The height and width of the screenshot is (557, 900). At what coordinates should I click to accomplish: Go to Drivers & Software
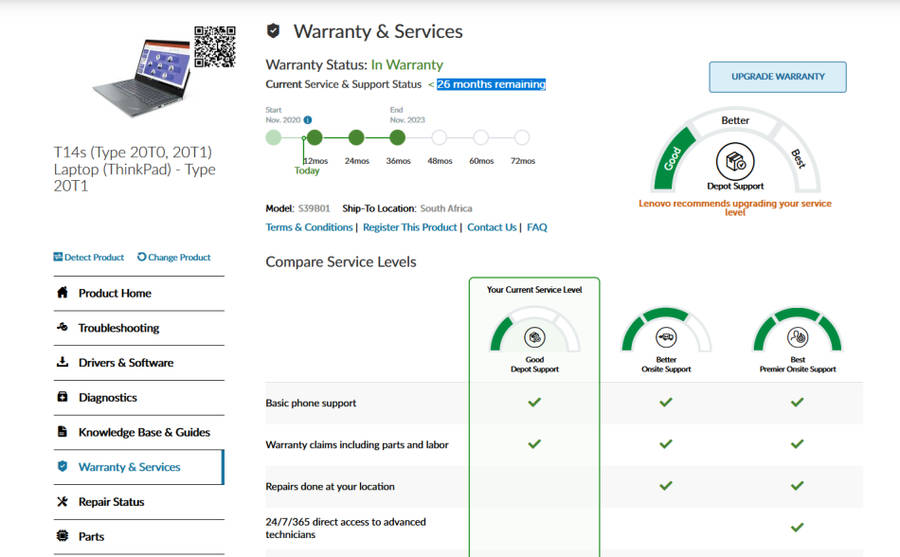tap(125, 363)
